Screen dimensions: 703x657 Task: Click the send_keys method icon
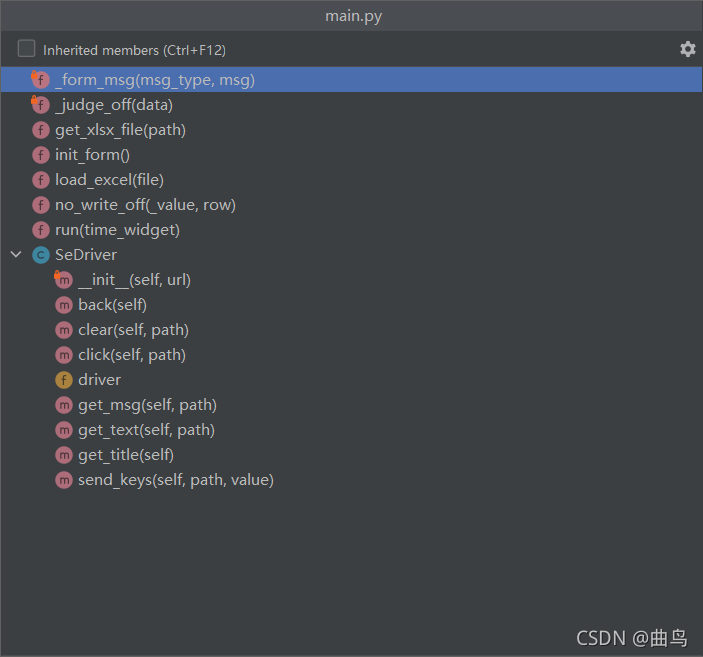pyautogui.click(x=63, y=480)
